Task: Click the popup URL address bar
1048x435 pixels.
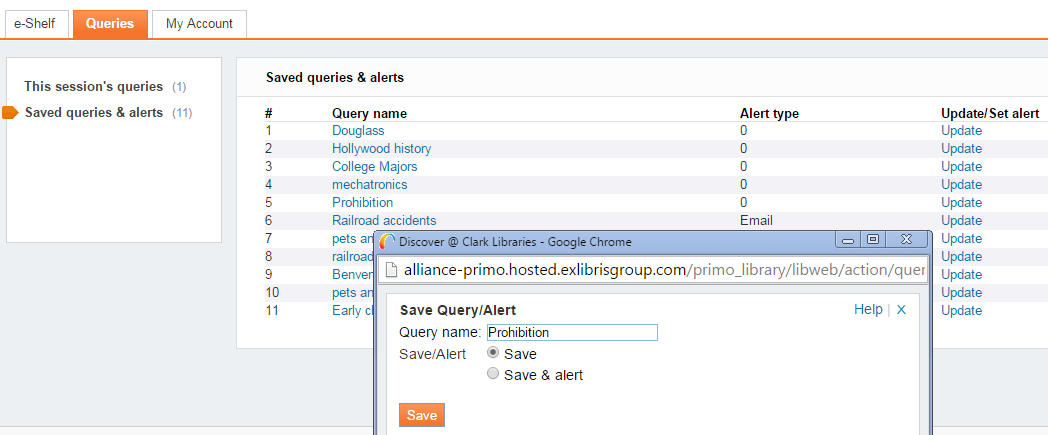Action: [660, 270]
